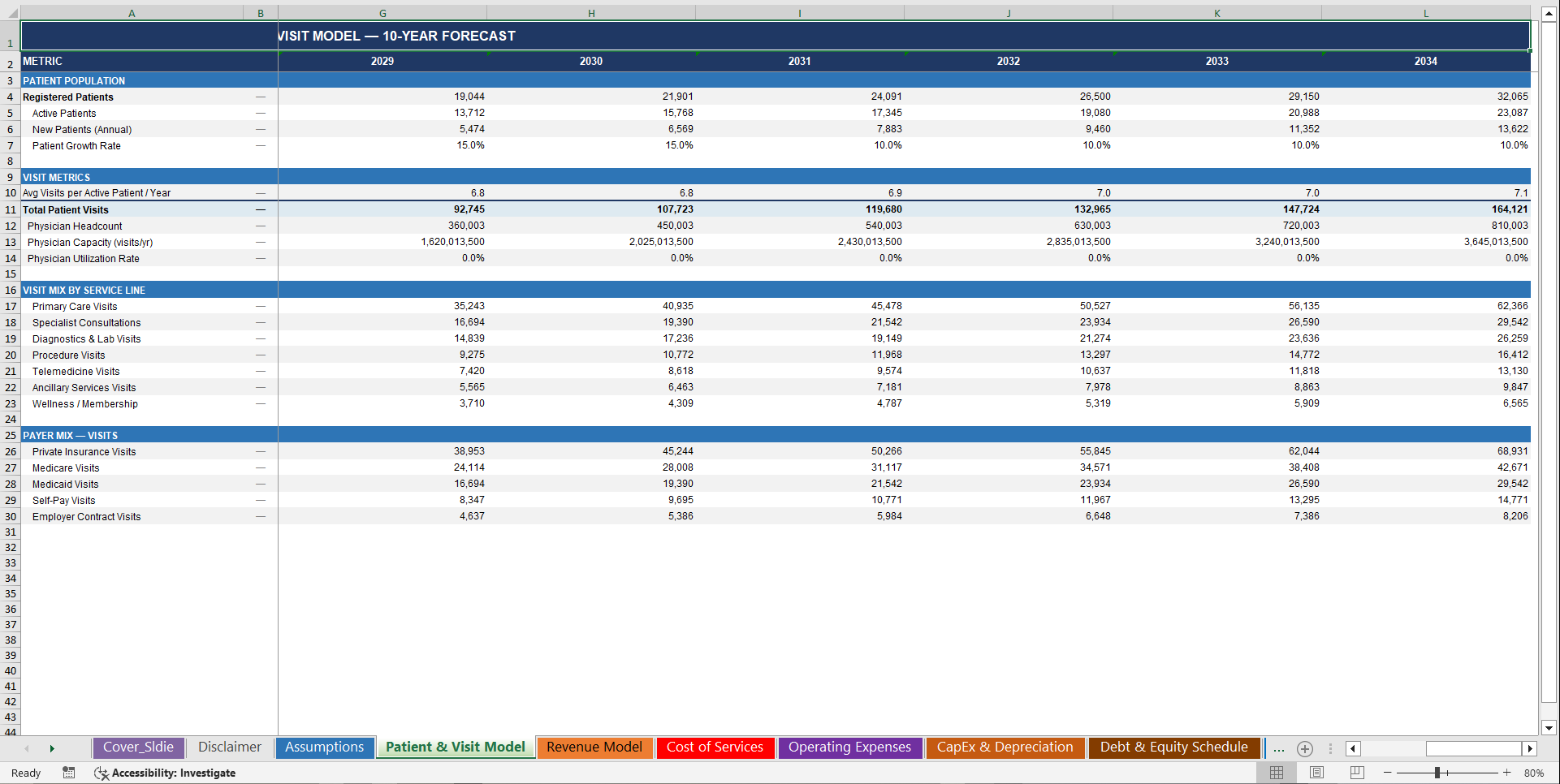Screen dimensions: 1560x784
Task: Select all cells via corner triangle icon
Action: [11, 12]
